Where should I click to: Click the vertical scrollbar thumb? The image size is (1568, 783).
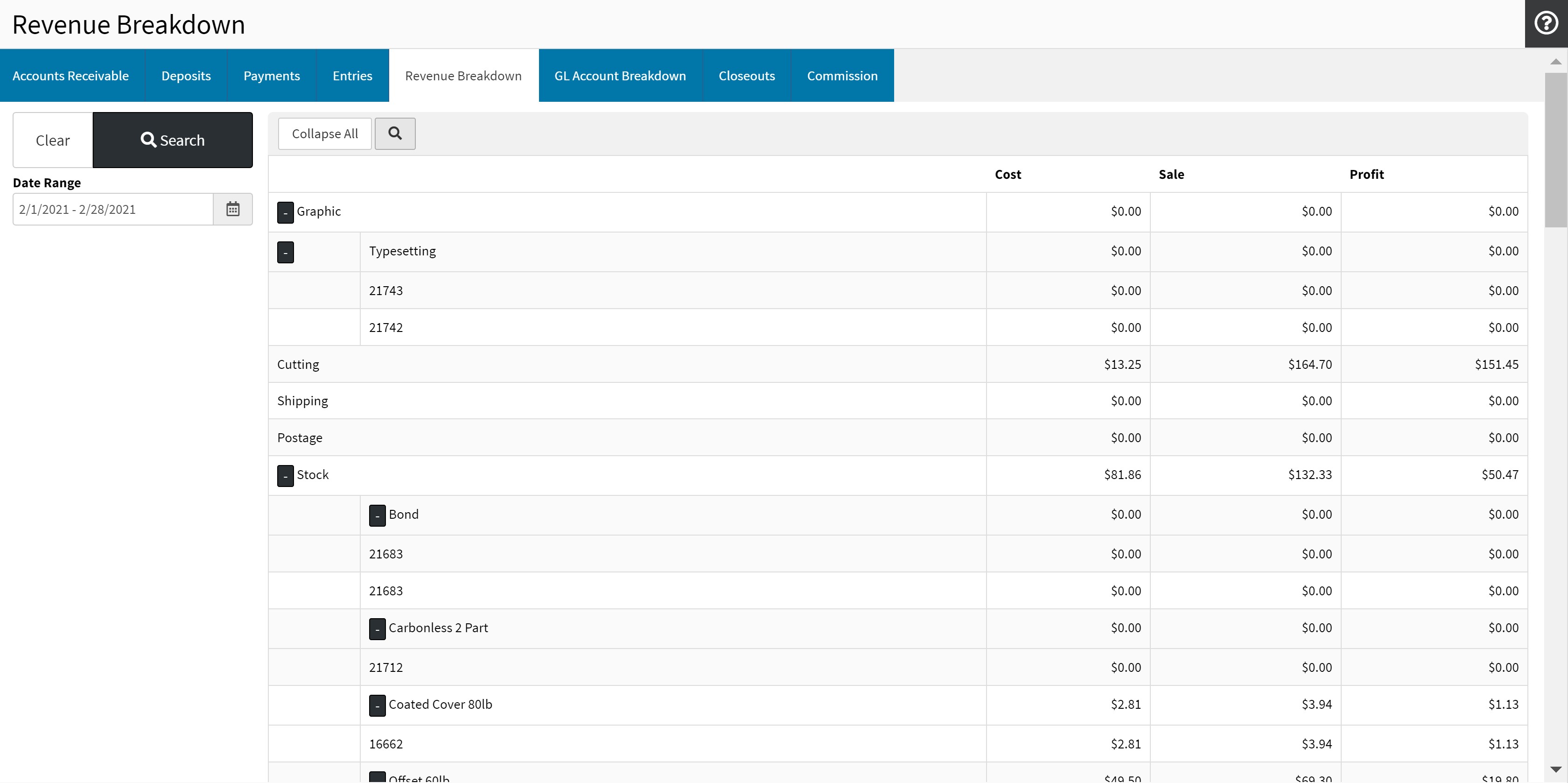tap(1555, 149)
